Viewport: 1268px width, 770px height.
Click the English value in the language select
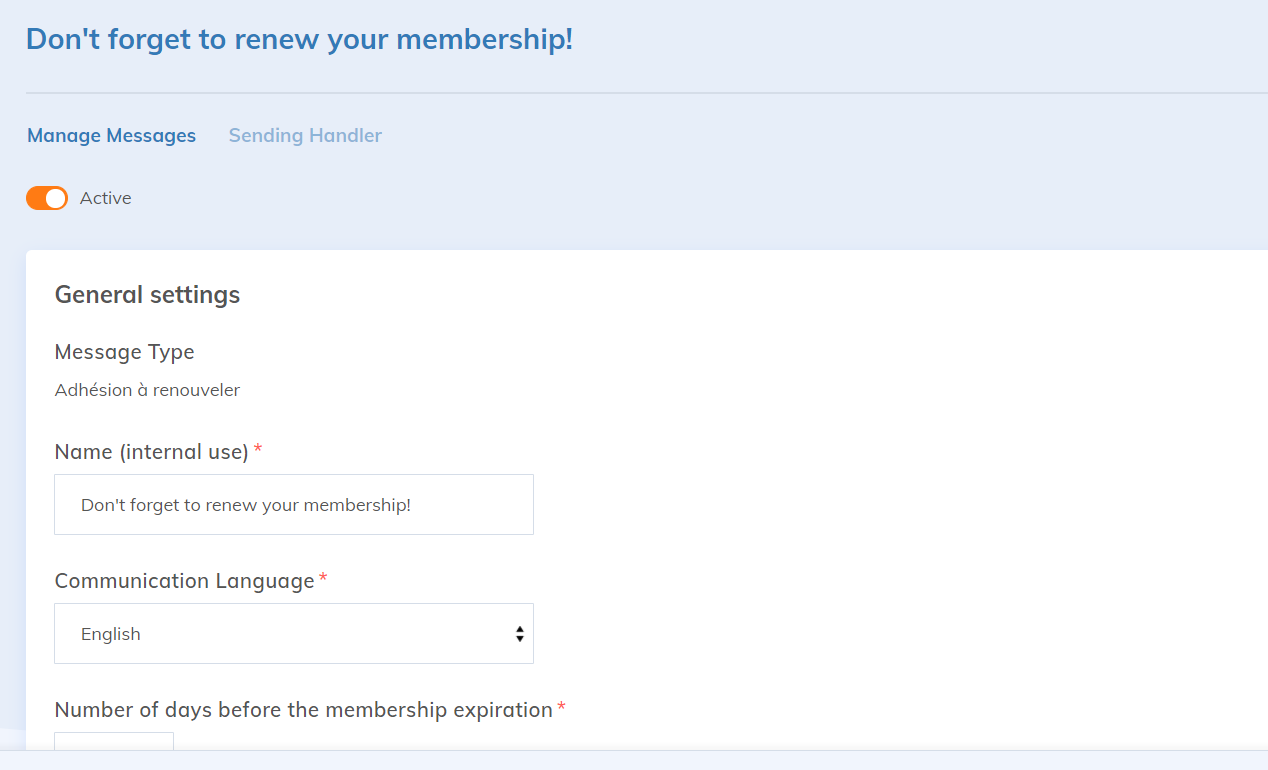[x=111, y=634]
